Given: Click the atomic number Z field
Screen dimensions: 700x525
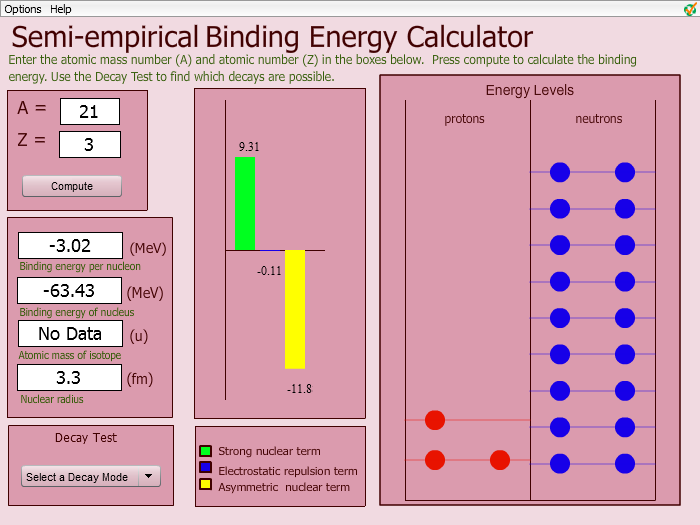Looking at the screenshot, I should coord(90,145).
